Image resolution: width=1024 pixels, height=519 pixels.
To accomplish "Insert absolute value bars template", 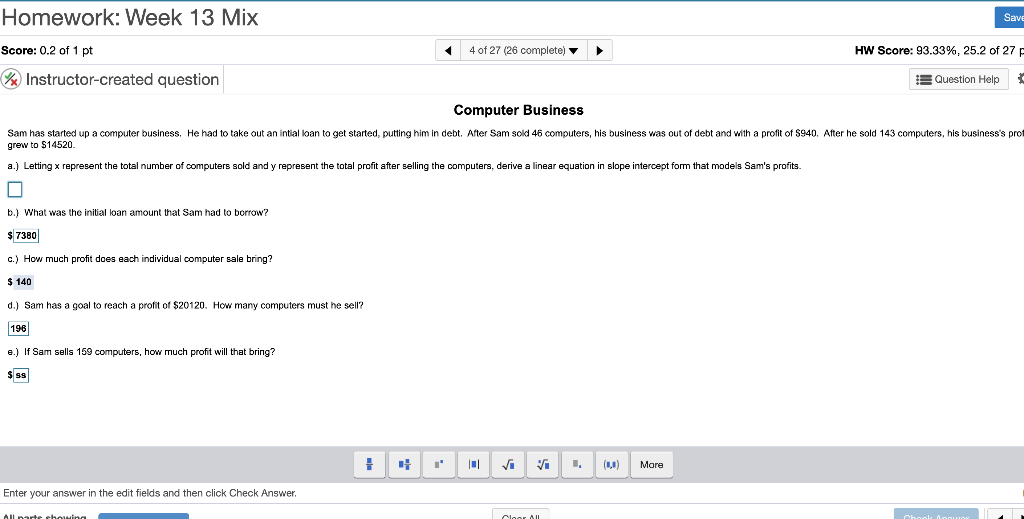I will [x=473, y=465].
